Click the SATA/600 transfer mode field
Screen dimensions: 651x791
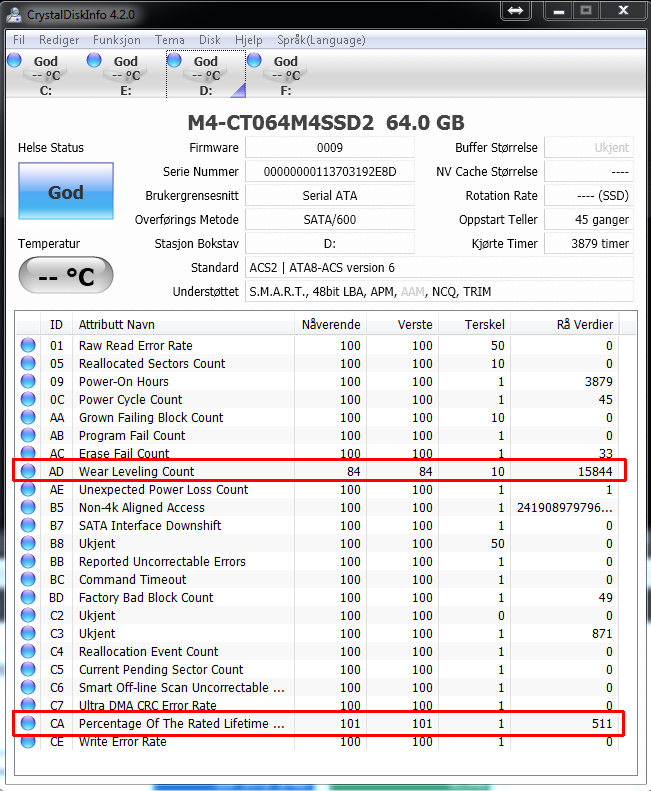coord(330,220)
